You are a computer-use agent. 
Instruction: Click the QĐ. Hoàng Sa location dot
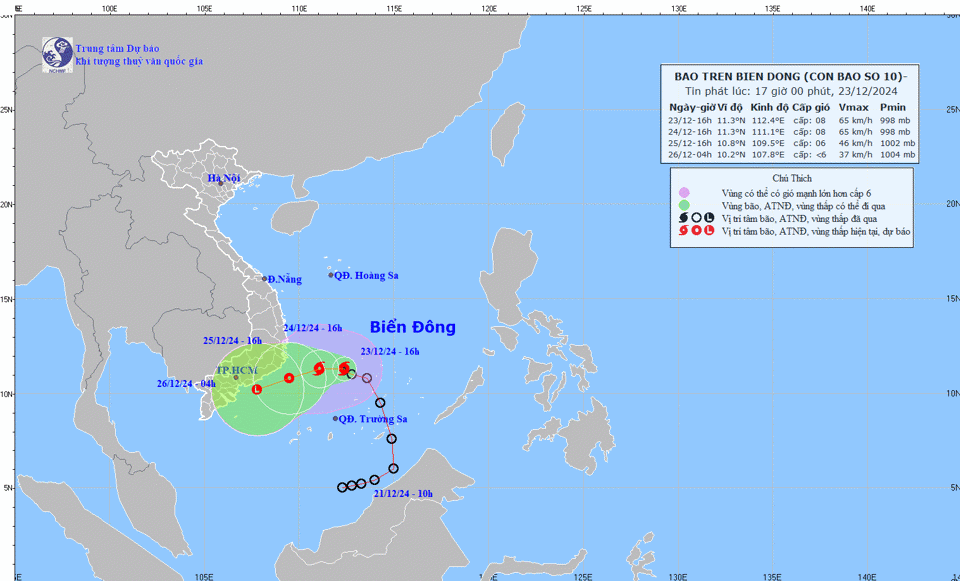tap(331, 275)
